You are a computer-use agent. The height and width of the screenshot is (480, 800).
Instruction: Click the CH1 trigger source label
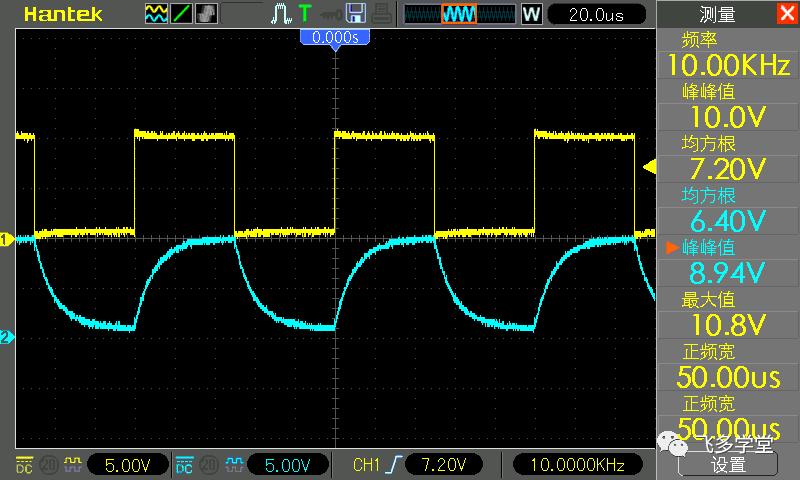click(366, 465)
